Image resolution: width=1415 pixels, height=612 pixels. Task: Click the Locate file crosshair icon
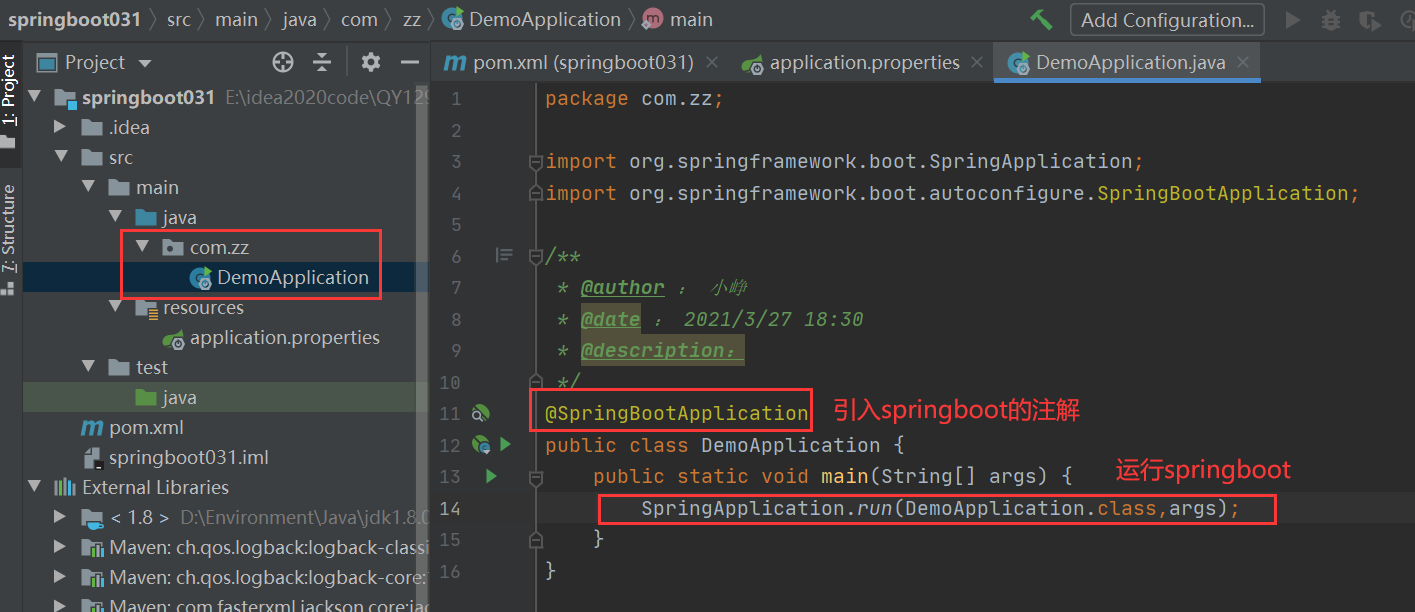pyautogui.click(x=283, y=62)
